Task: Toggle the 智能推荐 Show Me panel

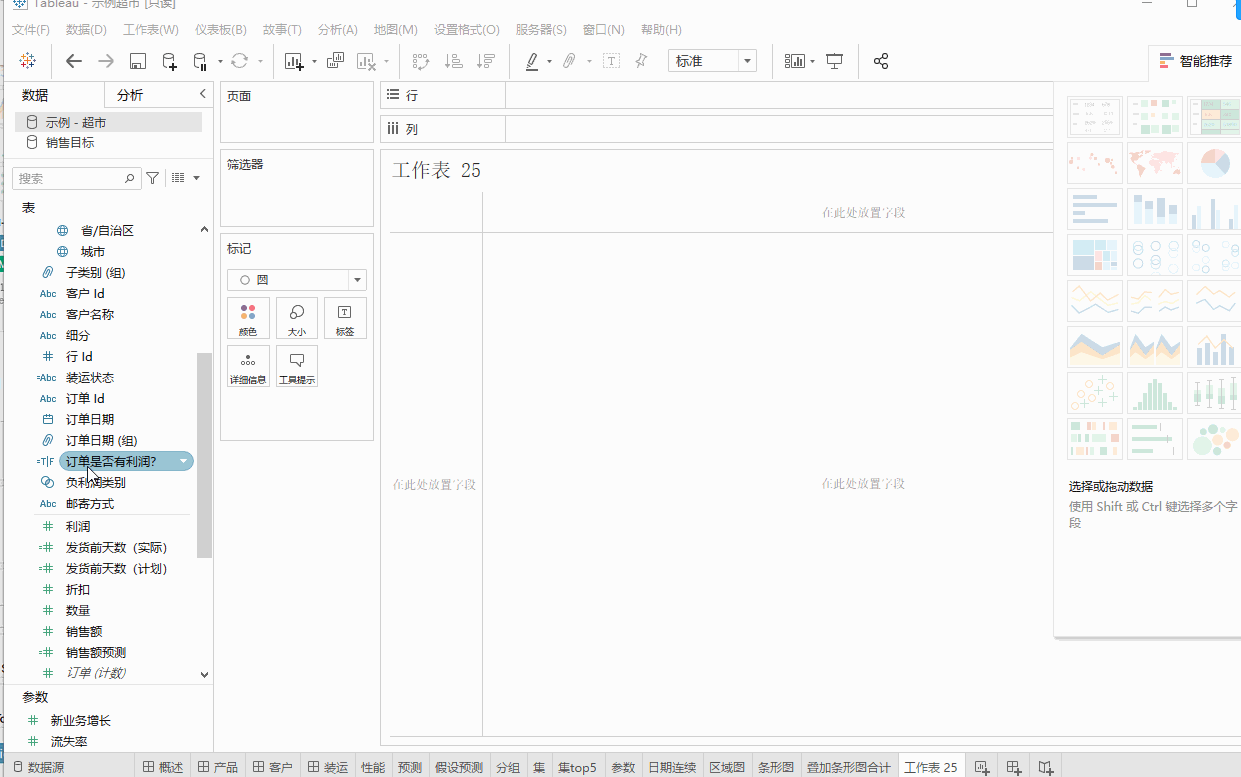Action: click(1196, 61)
